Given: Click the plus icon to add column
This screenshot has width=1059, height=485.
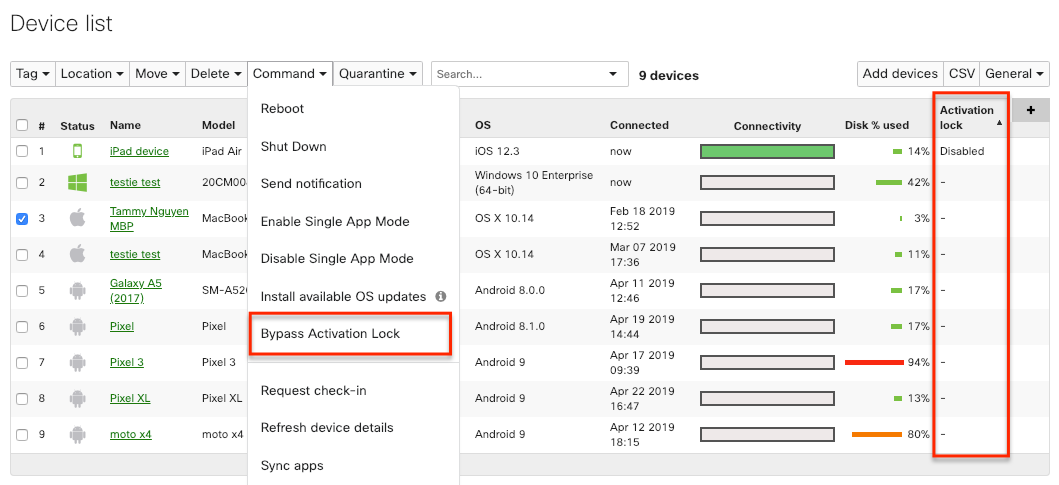Looking at the screenshot, I should click(1030, 110).
